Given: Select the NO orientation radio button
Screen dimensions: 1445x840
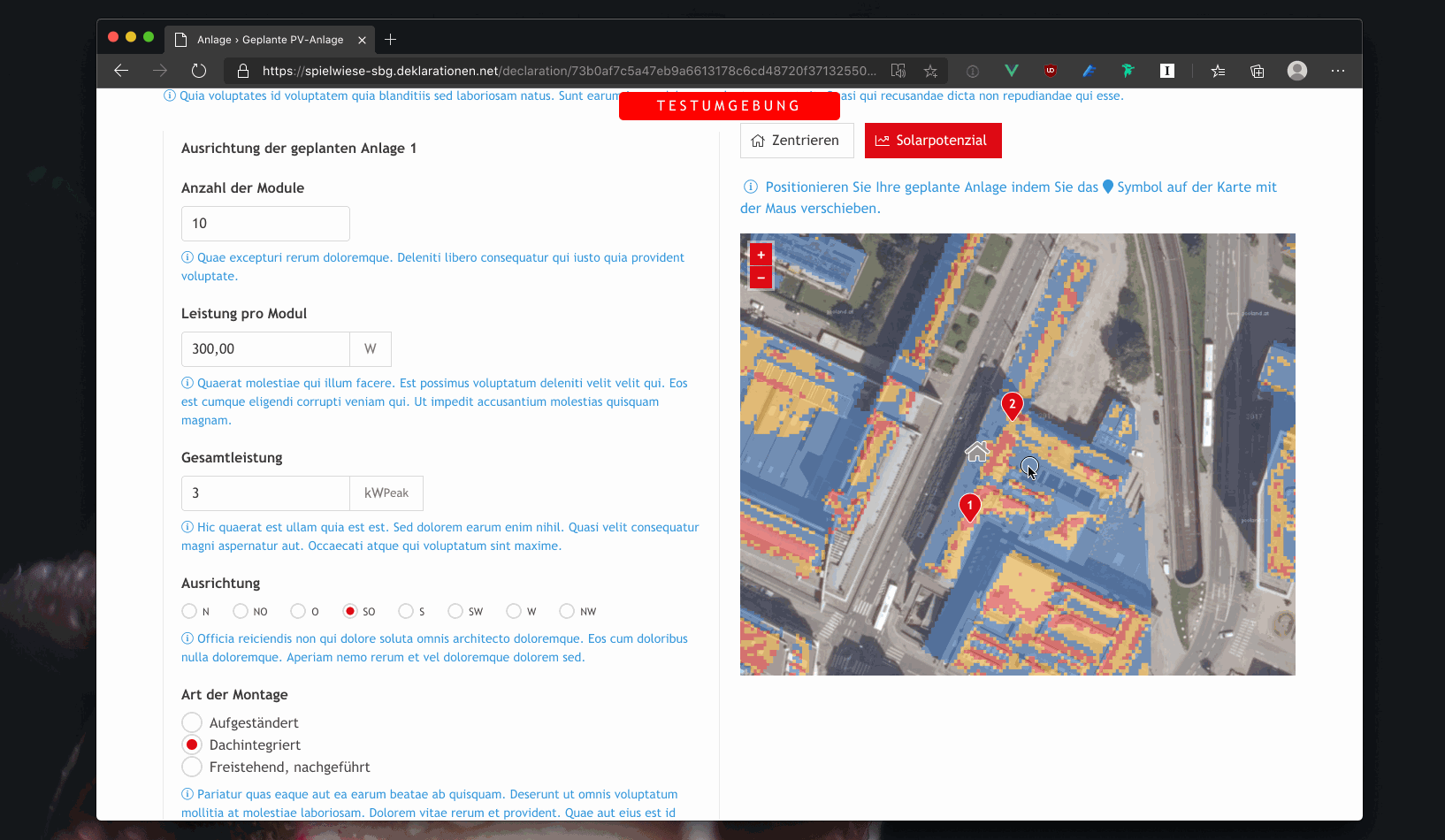Looking at the screenshot, I should click(241, 611).
